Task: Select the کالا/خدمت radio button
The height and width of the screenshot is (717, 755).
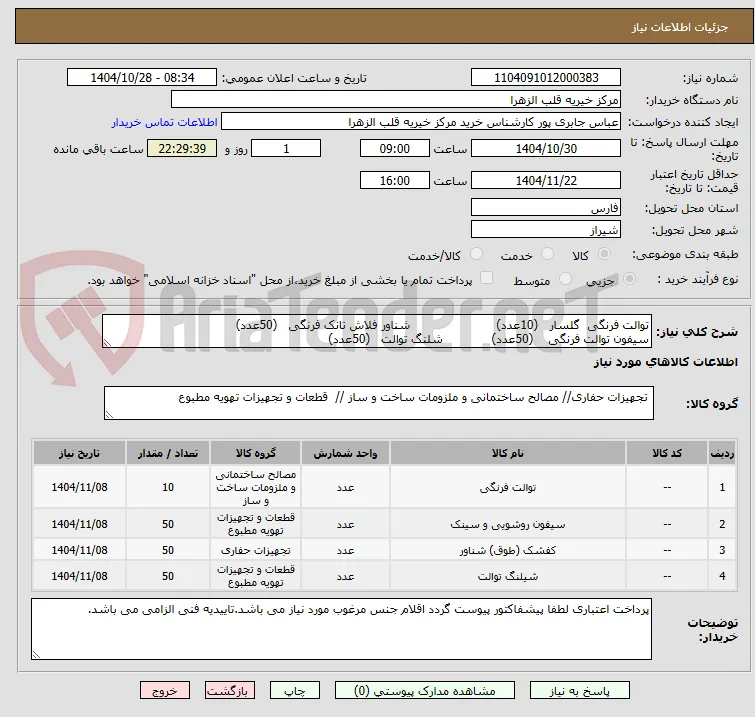Action: [x=476, y=254]
